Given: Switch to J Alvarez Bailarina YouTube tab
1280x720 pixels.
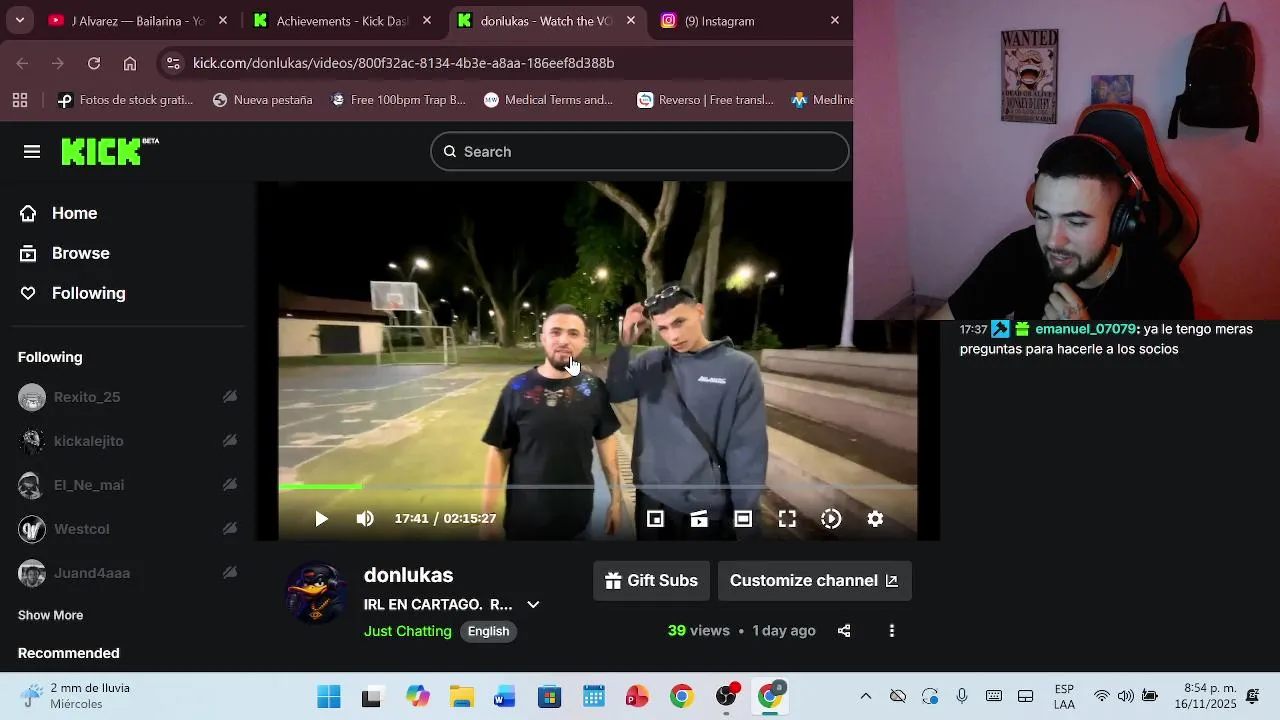Looking at the screenshot, I should (x=139, y=21).
